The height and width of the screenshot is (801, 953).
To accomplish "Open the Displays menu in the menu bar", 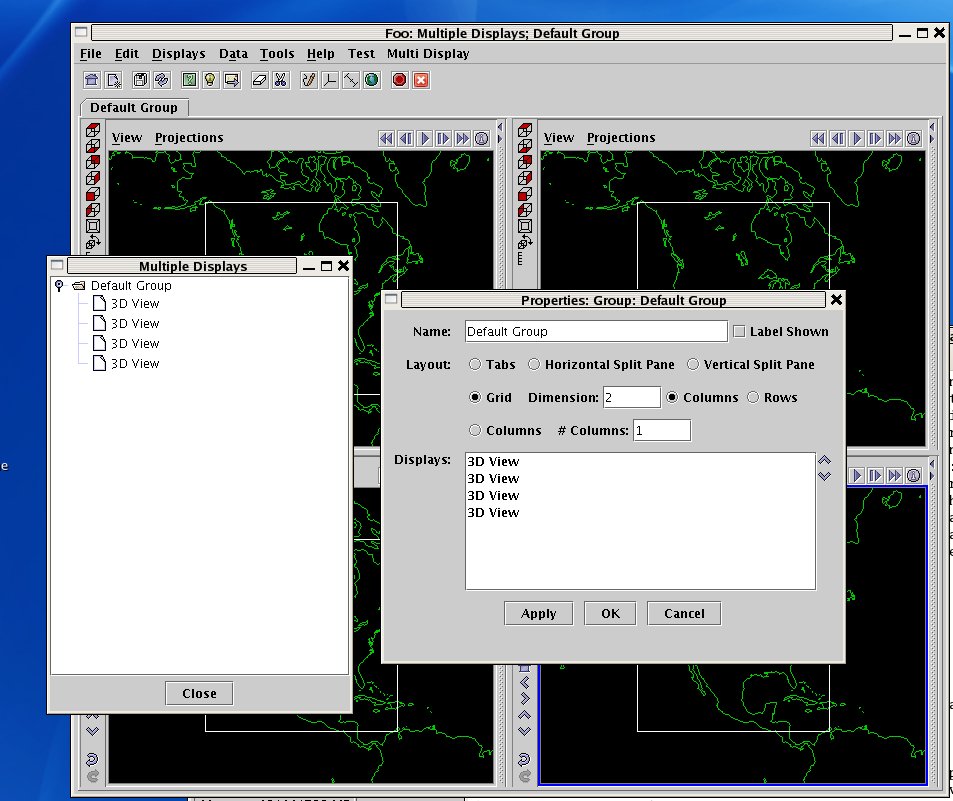I will coord(178,54).
